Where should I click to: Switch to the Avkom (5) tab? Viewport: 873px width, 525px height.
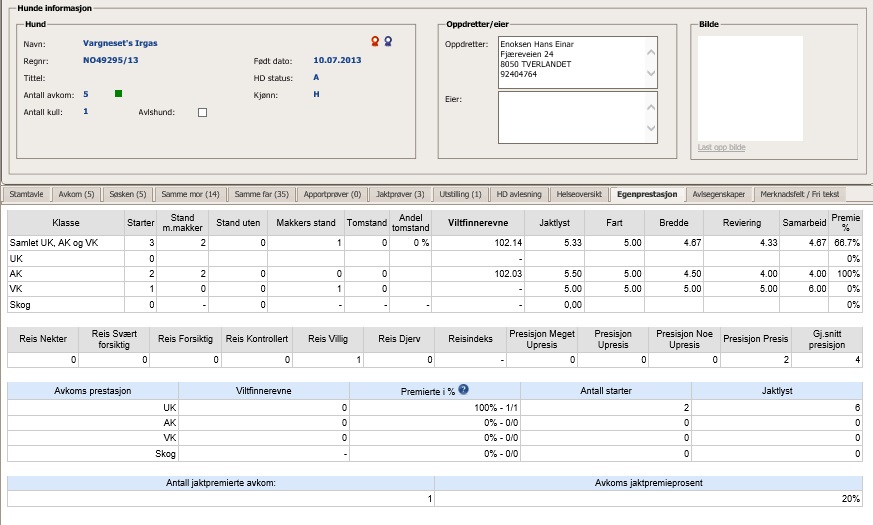(77, 194)
